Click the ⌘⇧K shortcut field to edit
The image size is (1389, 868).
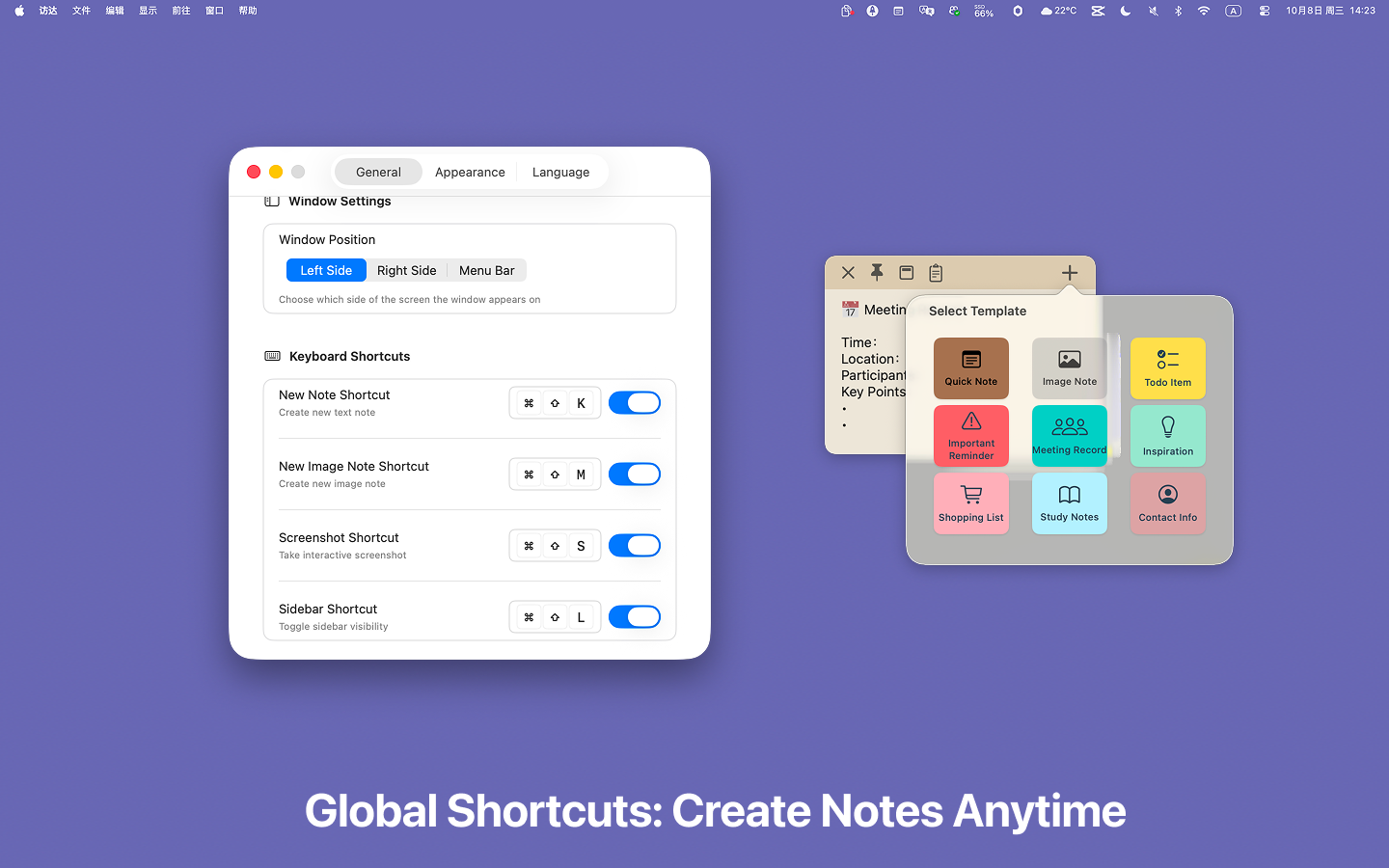click(555, 402)
